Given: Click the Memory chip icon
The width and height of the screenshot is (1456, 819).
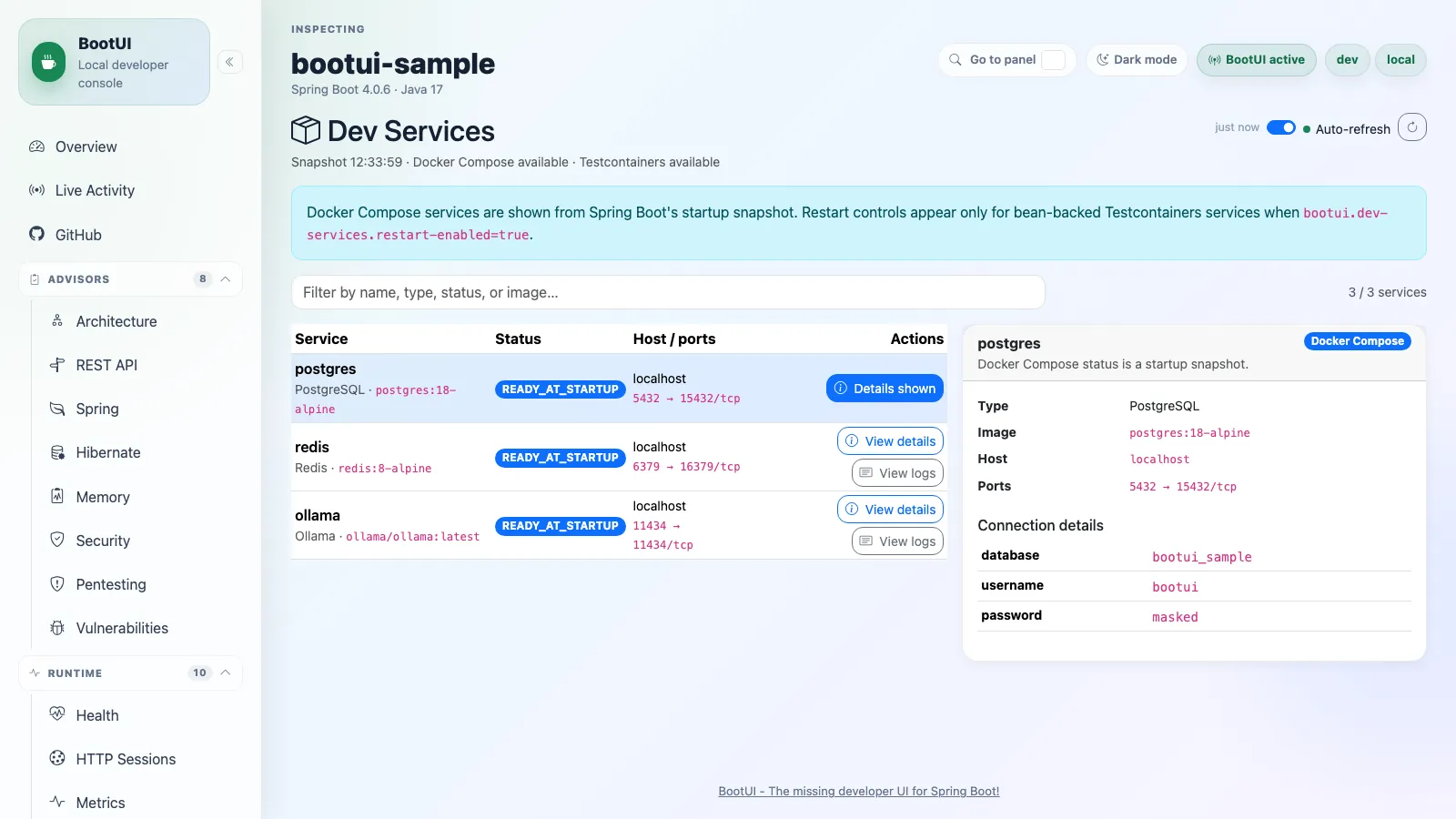Looking at the screenshot, I should pos(57,496).
